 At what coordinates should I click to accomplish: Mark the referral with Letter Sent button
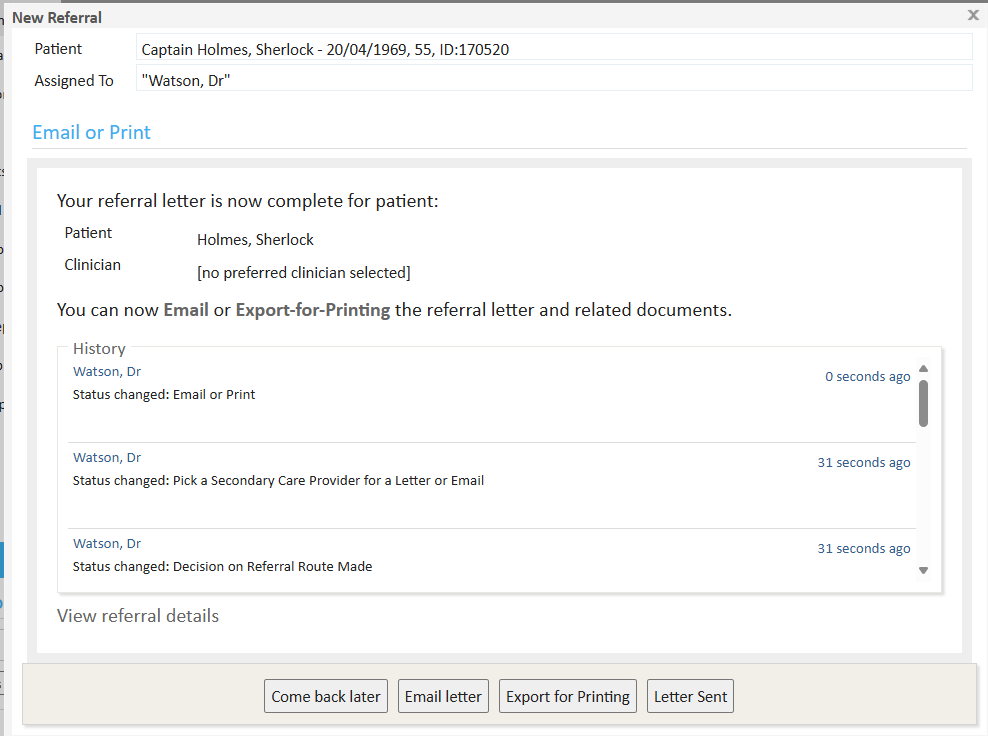point(690,696)
